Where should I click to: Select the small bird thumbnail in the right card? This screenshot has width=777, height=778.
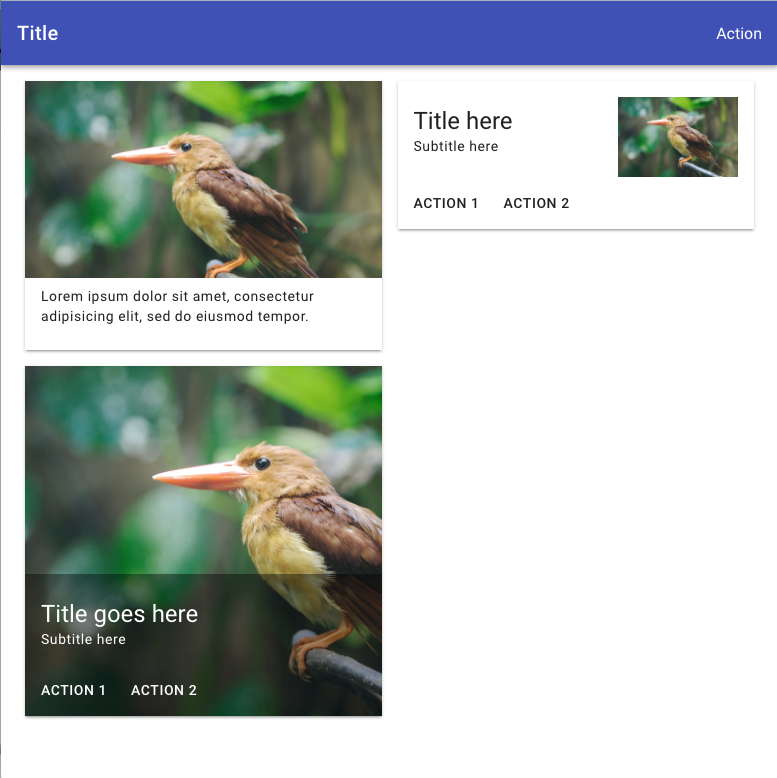point(678,137)
